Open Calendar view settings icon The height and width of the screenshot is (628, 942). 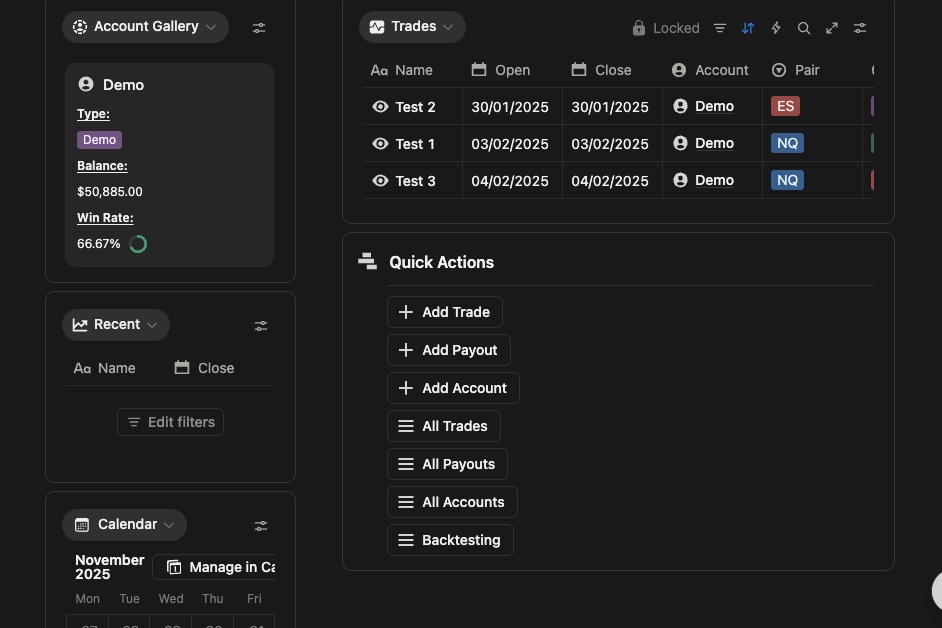click(x=261, y=526)
